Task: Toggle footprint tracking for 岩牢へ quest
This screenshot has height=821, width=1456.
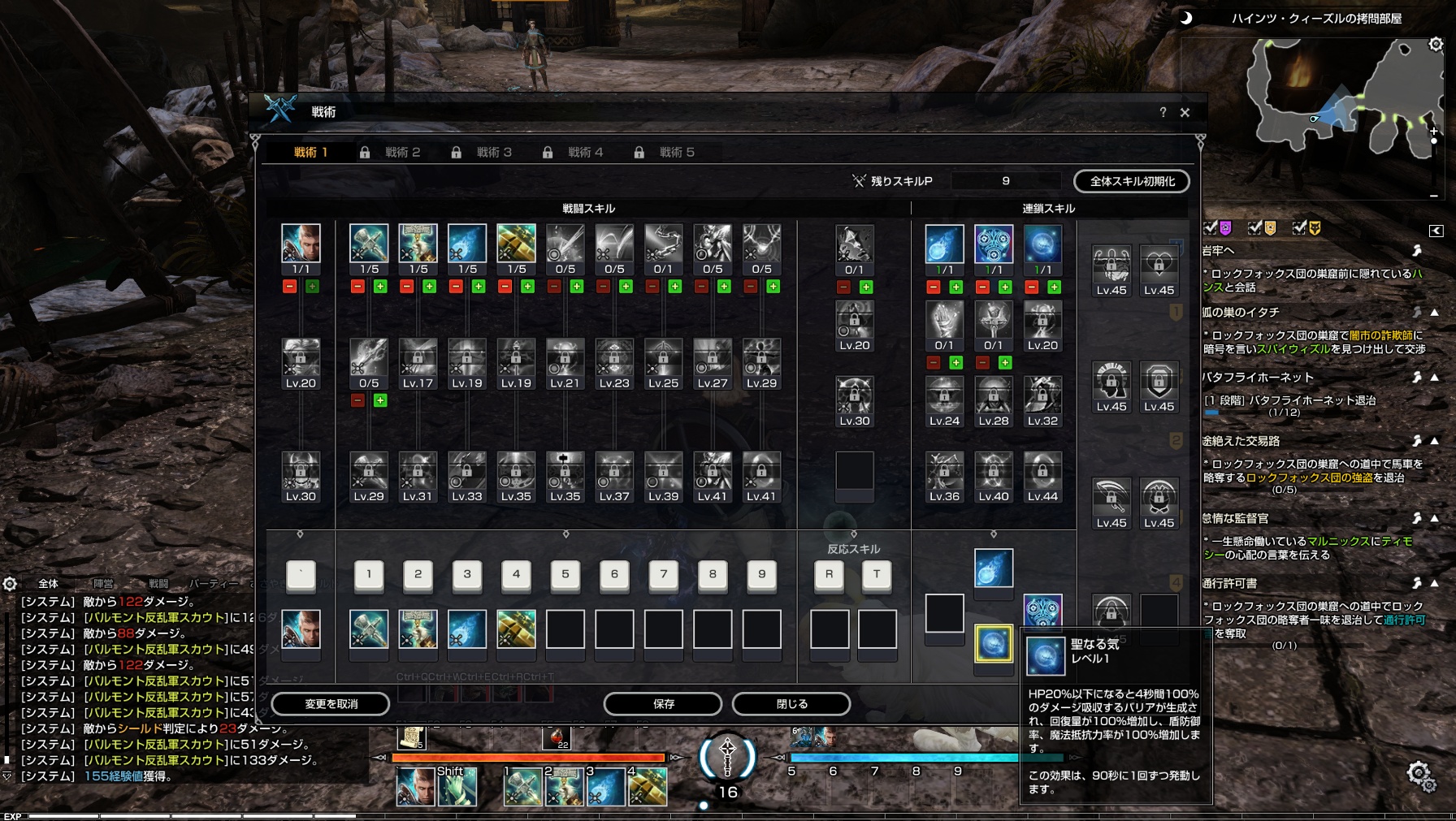Action: (x=1417, y=250)
